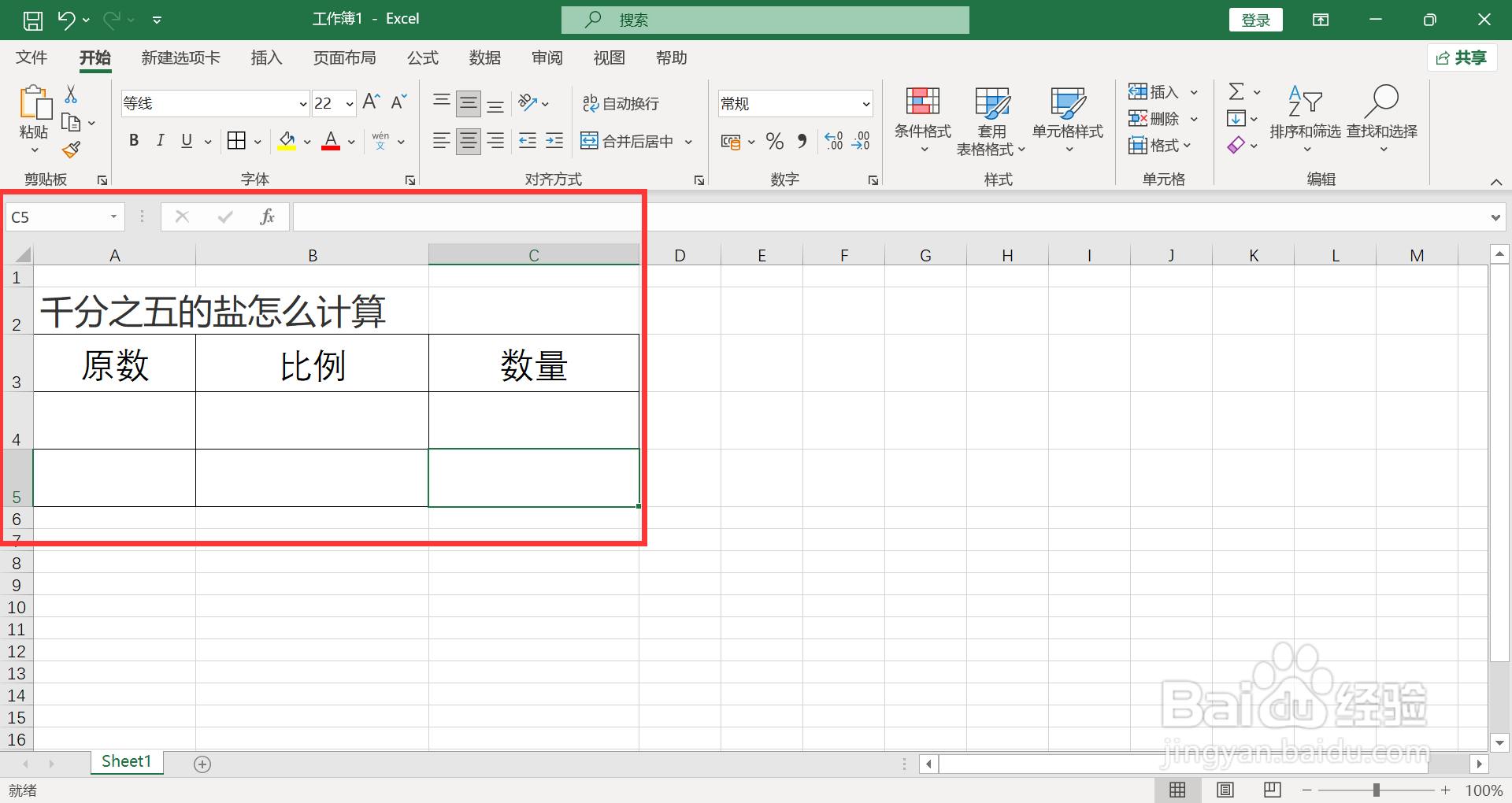Open Conditional Formatting menu

[923, 120]
